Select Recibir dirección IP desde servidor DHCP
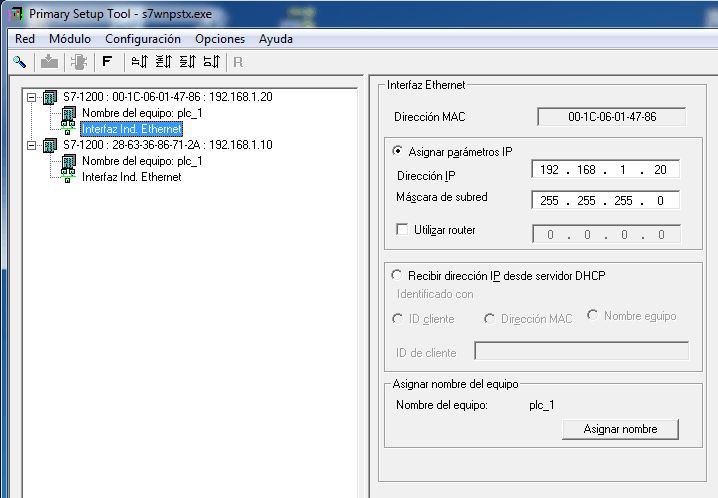The width and height of the screenshot is (718, 498). [397, 275]
